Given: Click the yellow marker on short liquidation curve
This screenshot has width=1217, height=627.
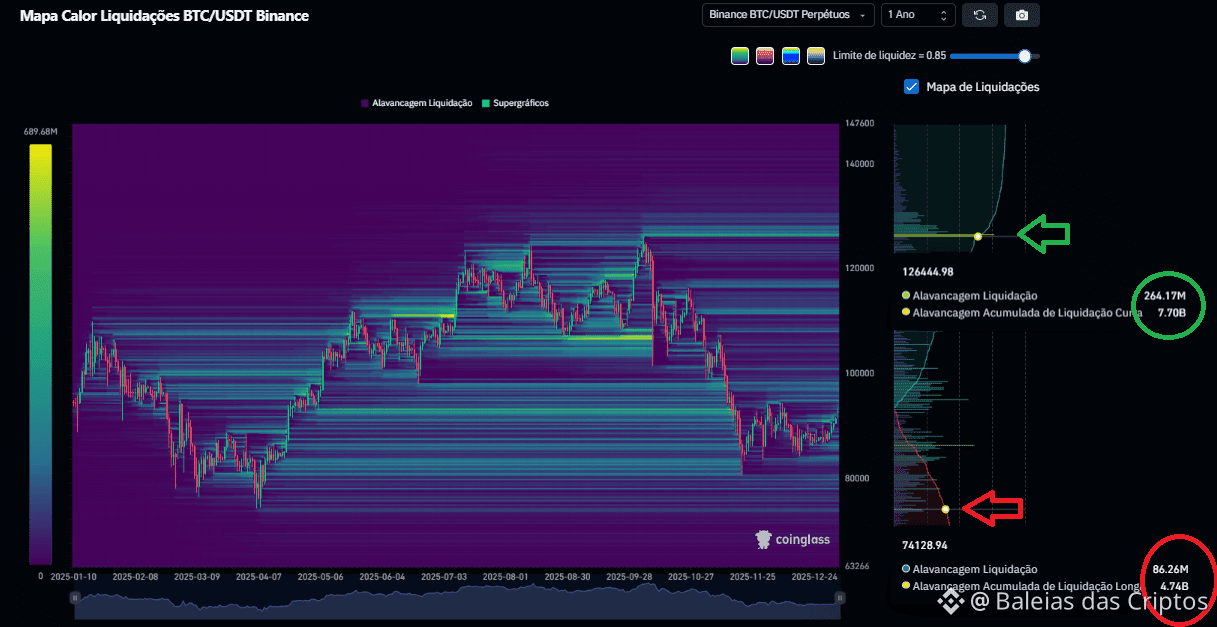Looking at the screenshot, I should (x=977, y=236).
